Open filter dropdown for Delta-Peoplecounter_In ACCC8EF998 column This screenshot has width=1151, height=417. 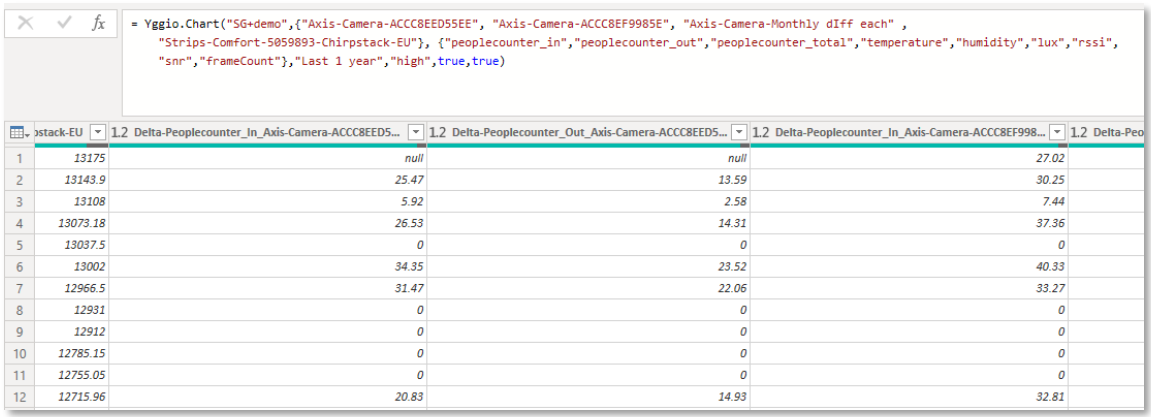pos(1058,132)
